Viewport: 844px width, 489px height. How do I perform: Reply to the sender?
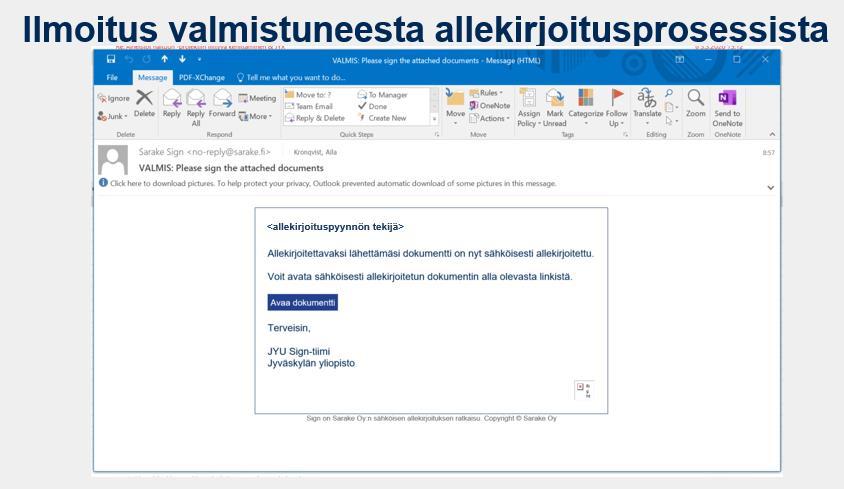click(172, 104)
